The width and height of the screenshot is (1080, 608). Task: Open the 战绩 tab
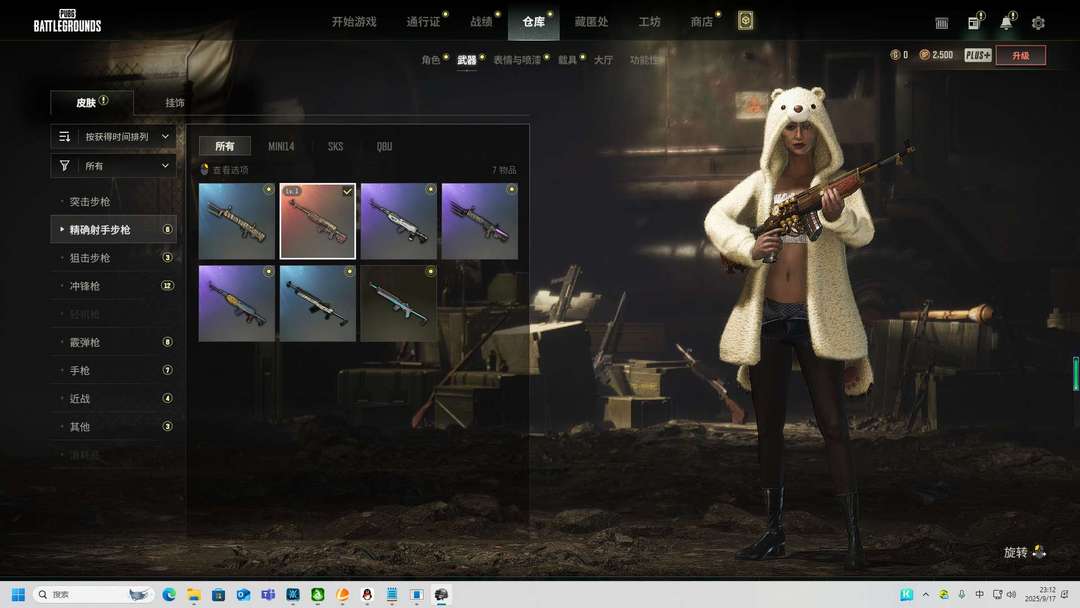click(x=481, y=22)
